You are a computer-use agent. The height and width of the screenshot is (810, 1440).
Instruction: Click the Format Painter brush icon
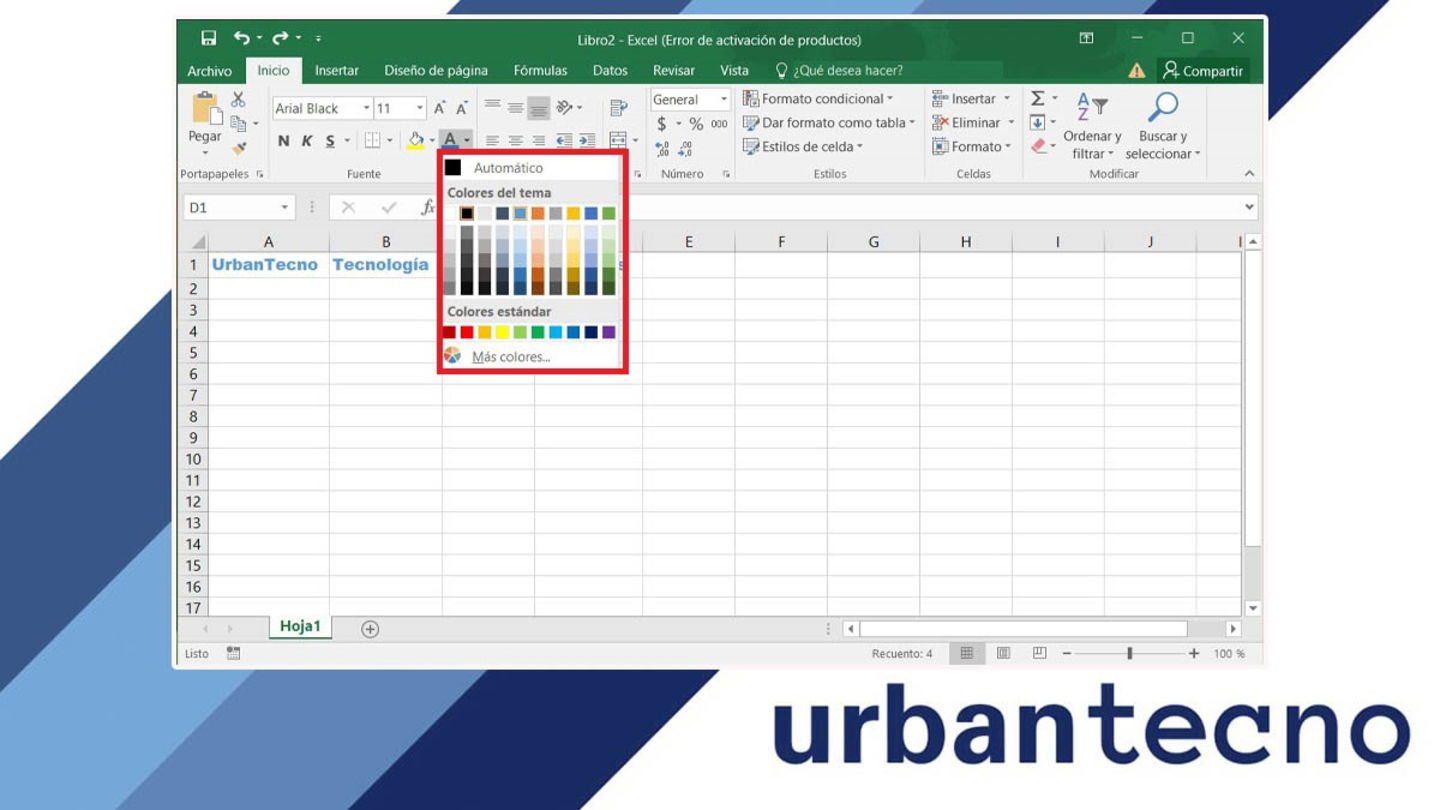coord(239,148)
